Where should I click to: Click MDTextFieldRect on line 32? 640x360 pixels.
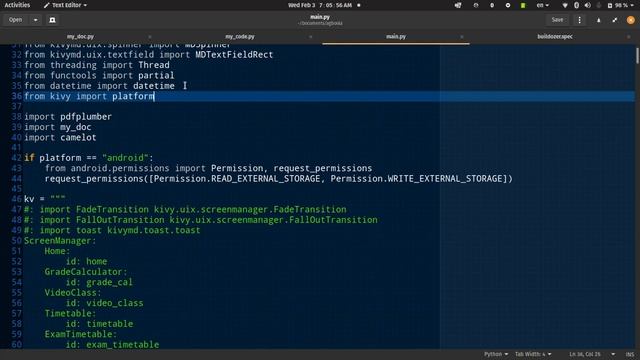234,55
